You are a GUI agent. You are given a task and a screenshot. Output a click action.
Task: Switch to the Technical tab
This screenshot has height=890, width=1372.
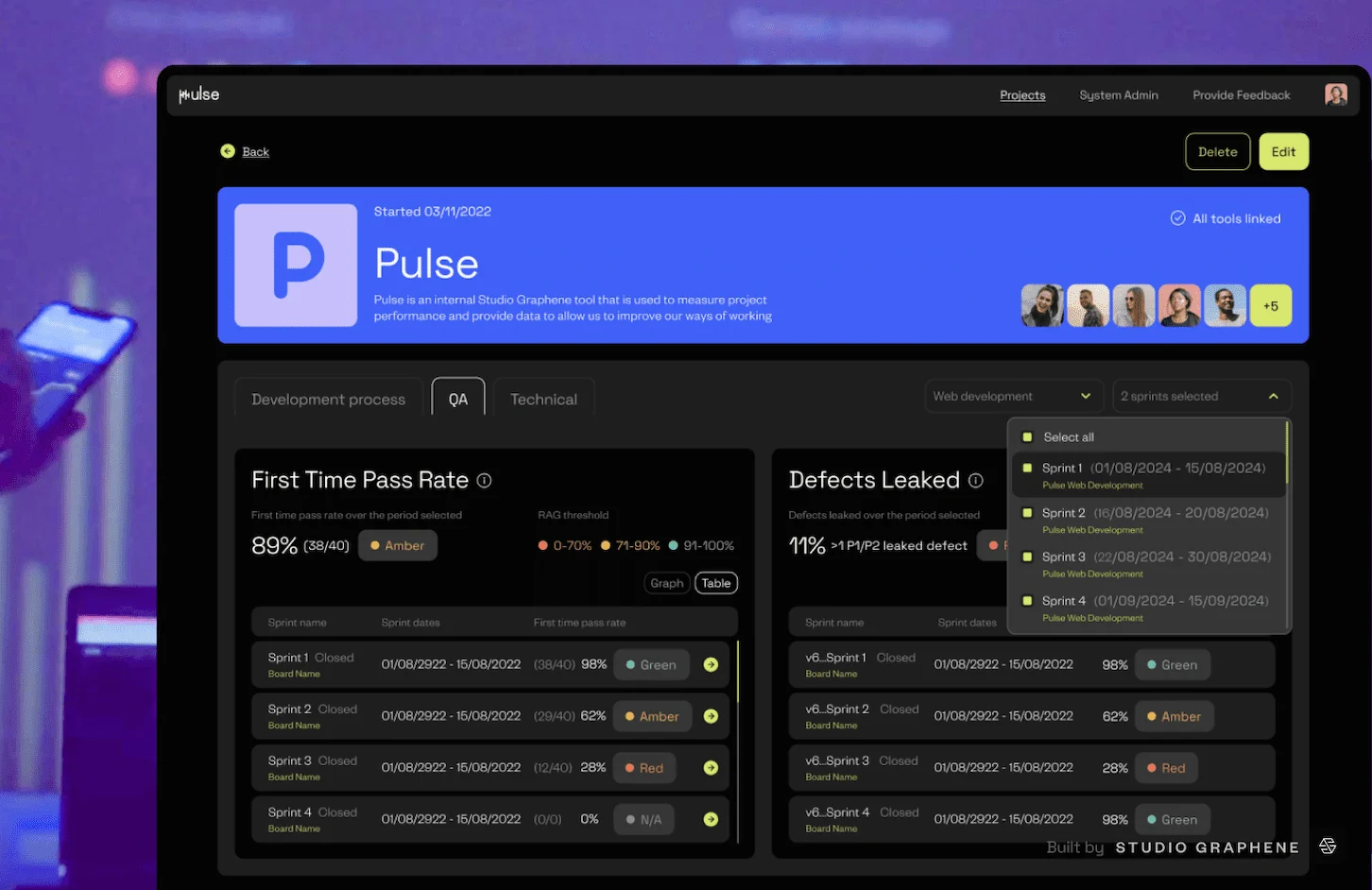tap(543, 399)
